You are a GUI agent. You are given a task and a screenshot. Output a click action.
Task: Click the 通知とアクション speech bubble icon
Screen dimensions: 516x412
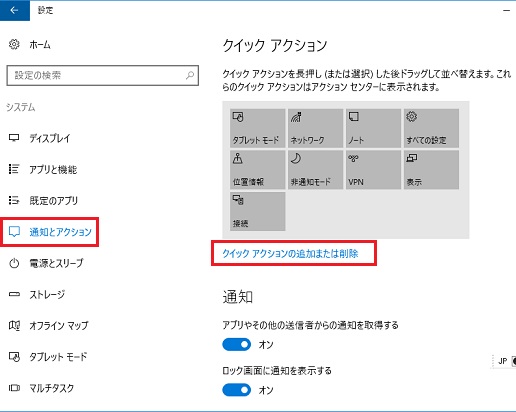[14, 231]
